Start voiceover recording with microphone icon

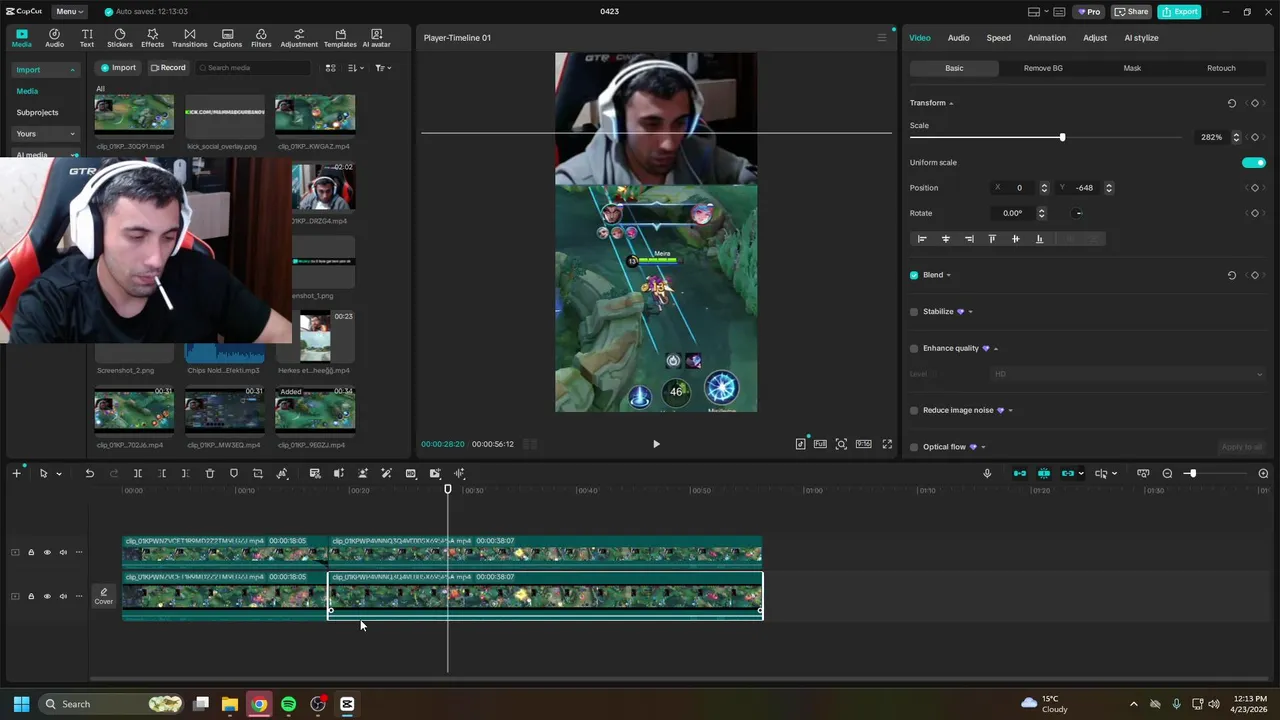(x=987, y=473)
